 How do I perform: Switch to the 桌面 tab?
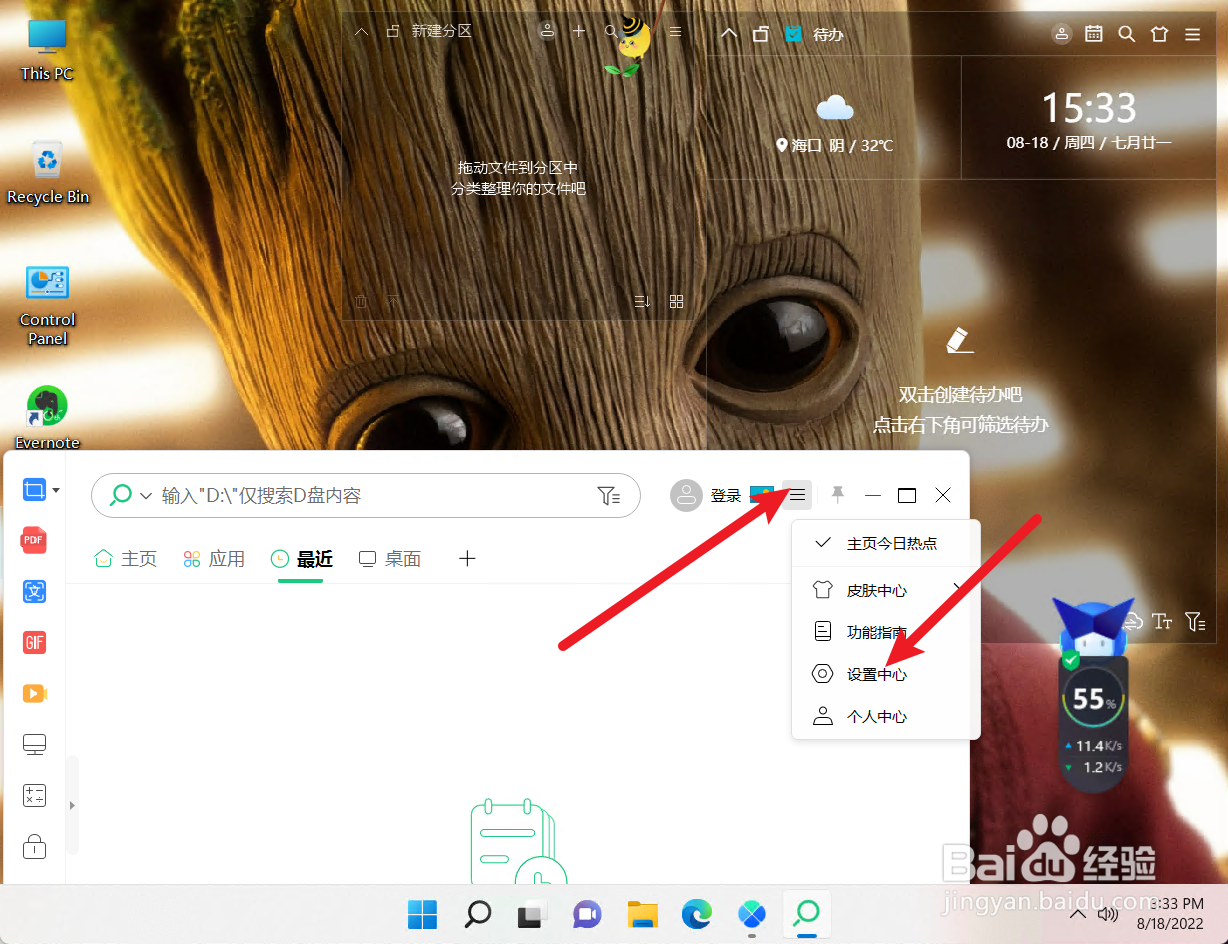pyautogui.click(x=390, y=559)
